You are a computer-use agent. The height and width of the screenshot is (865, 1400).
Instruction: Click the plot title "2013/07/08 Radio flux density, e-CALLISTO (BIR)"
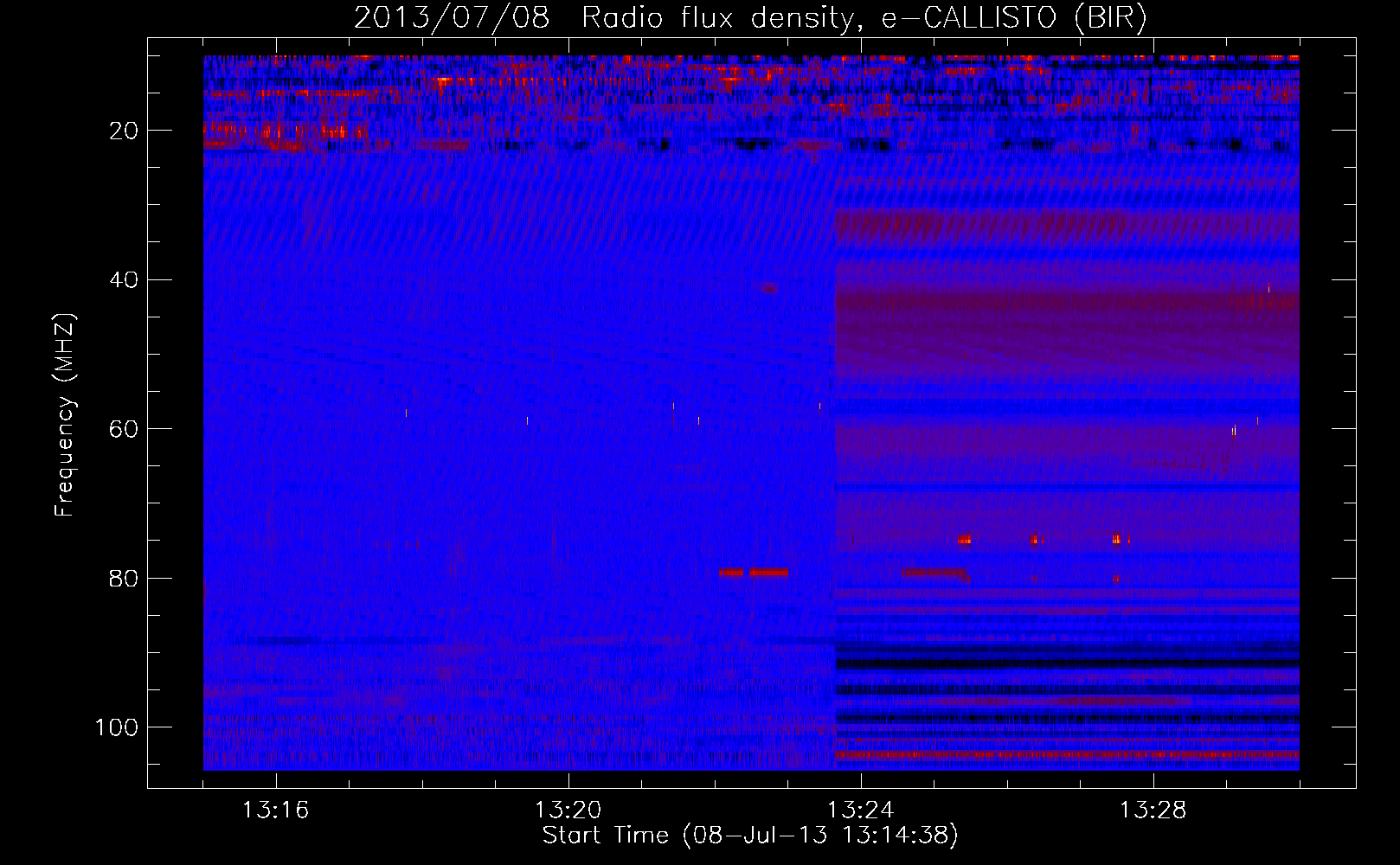tap(750, 18)
